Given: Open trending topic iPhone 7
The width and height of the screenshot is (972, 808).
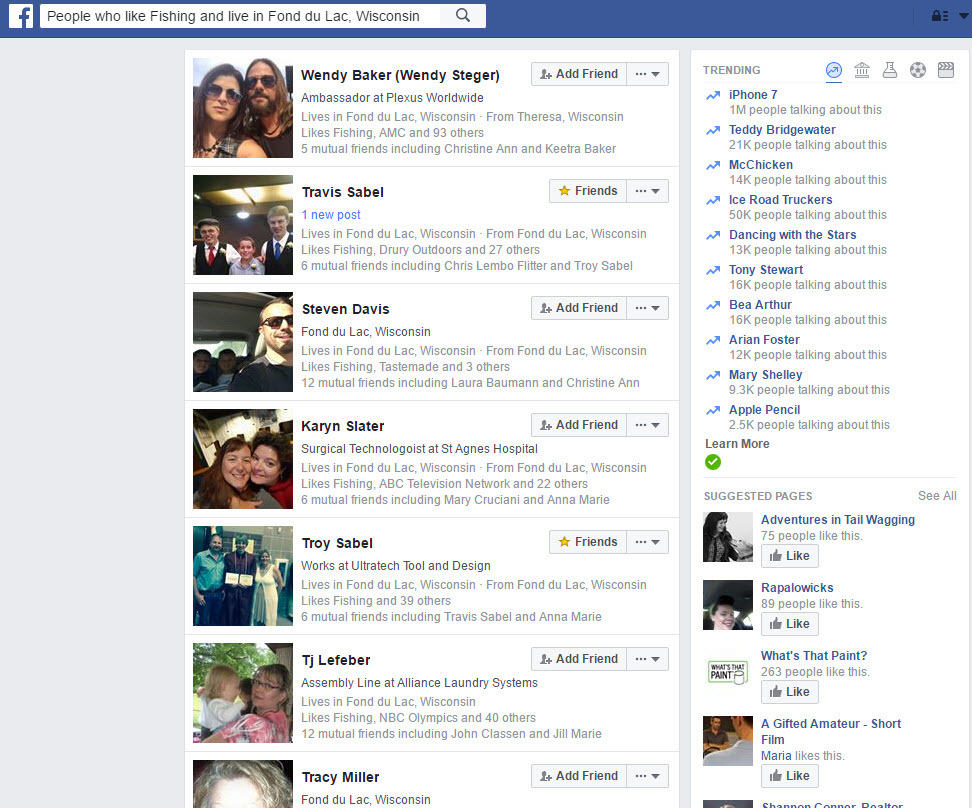Looking at the screenshot, I should tap(753, 95).
